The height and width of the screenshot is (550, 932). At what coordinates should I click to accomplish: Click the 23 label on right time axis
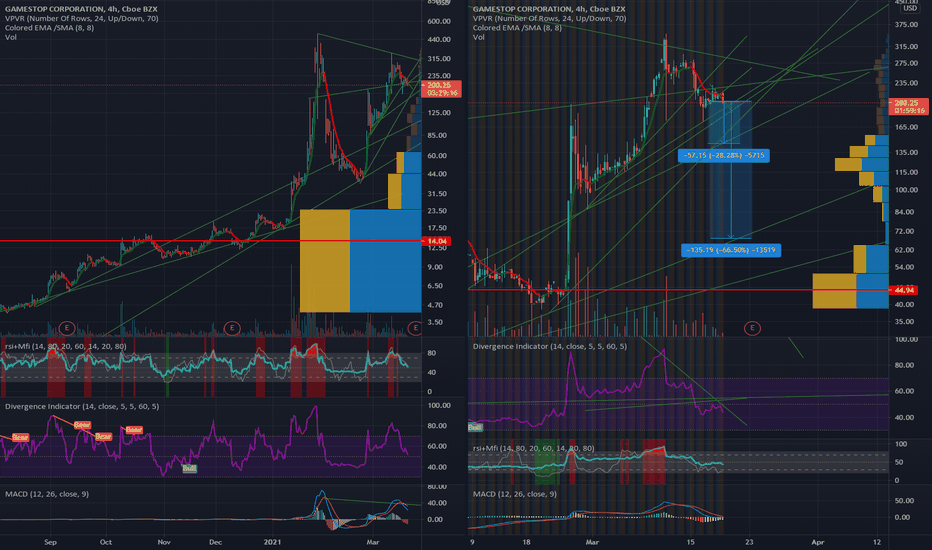coord(749,542)
